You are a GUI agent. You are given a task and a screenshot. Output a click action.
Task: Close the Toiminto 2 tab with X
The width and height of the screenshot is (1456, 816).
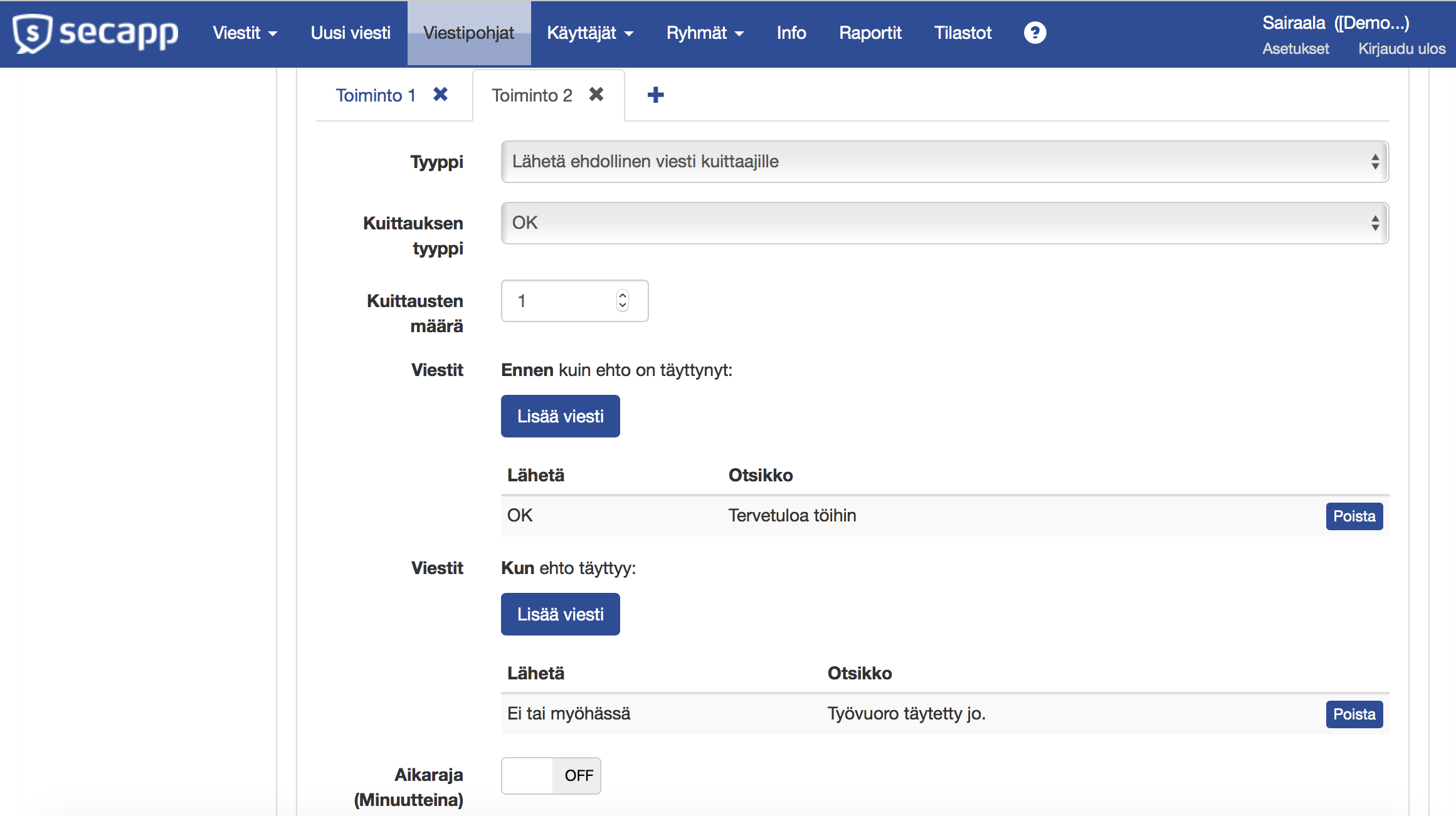pyautogui.click(x=596, y=94)
